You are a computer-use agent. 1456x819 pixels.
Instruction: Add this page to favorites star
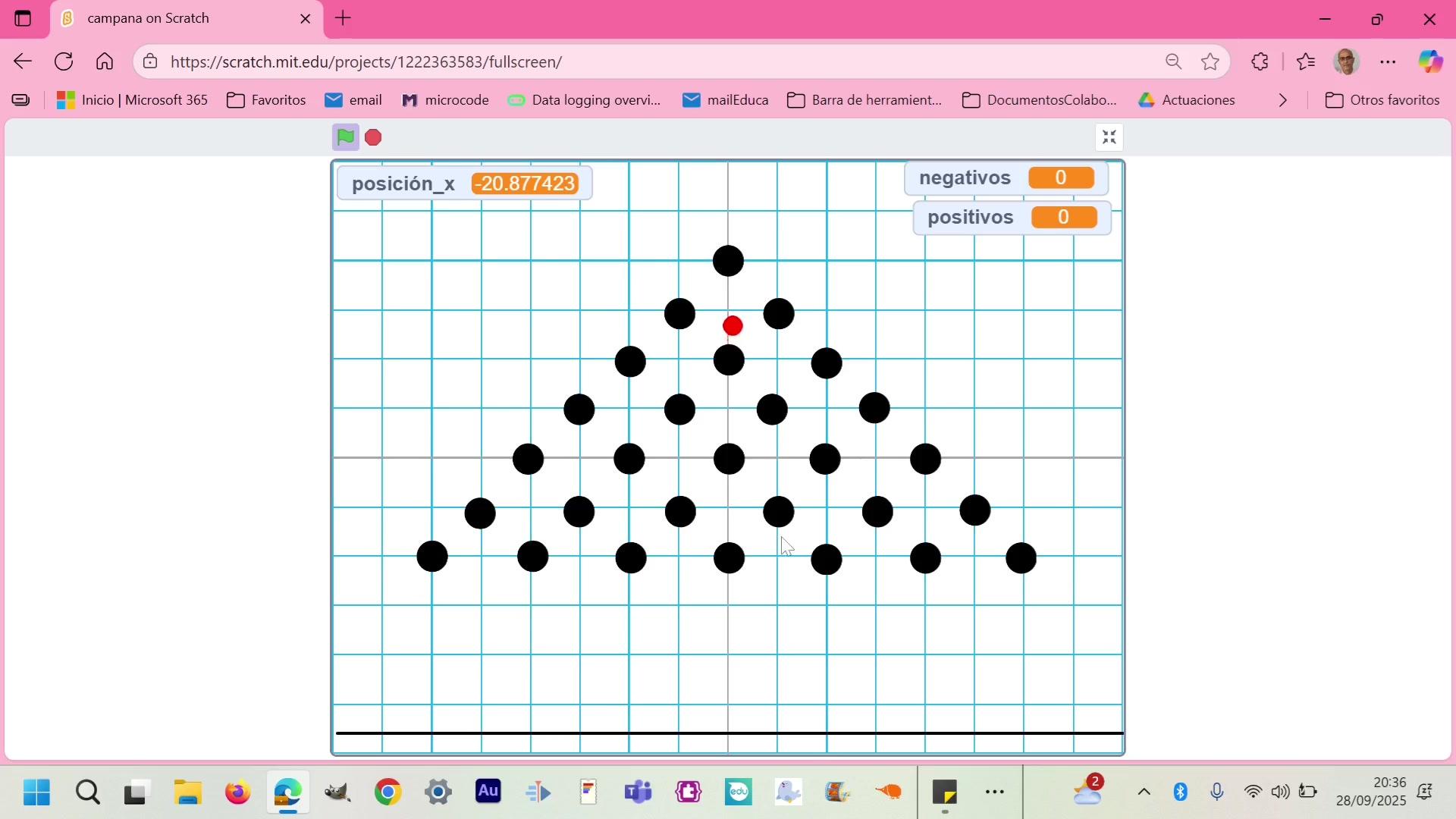click(1210, 61)
